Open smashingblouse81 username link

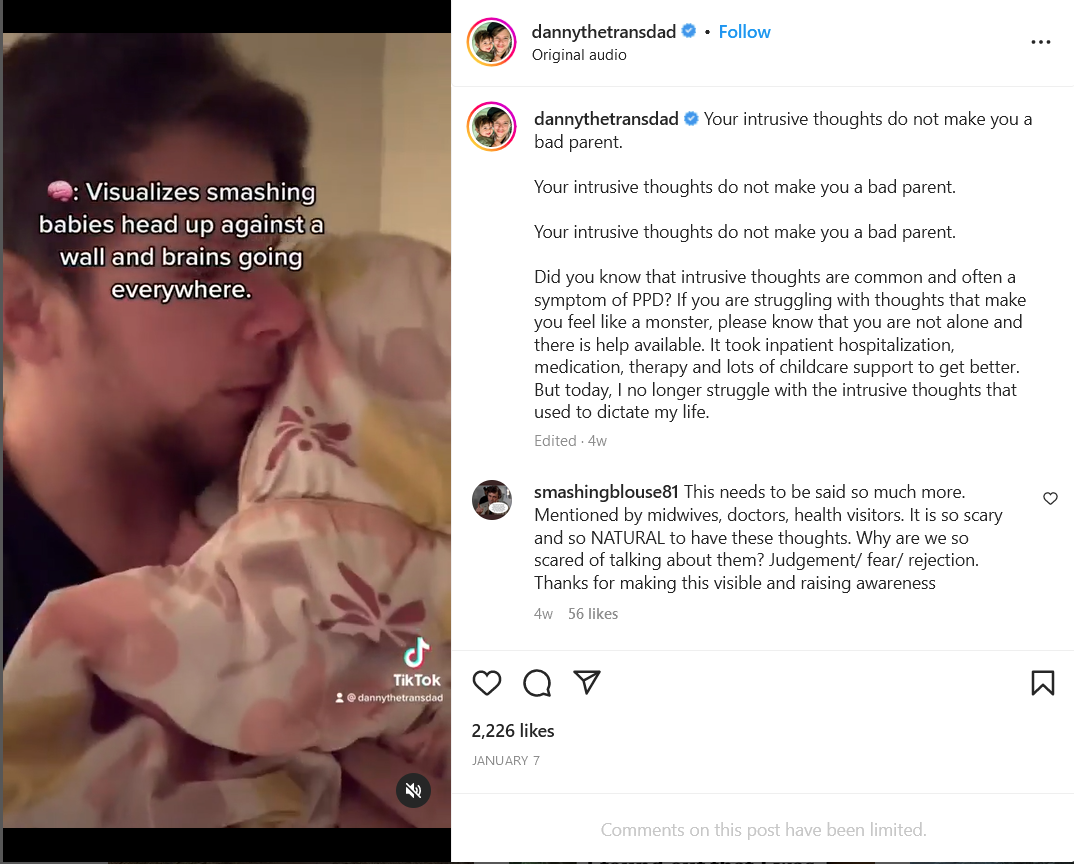pos(605,492)
